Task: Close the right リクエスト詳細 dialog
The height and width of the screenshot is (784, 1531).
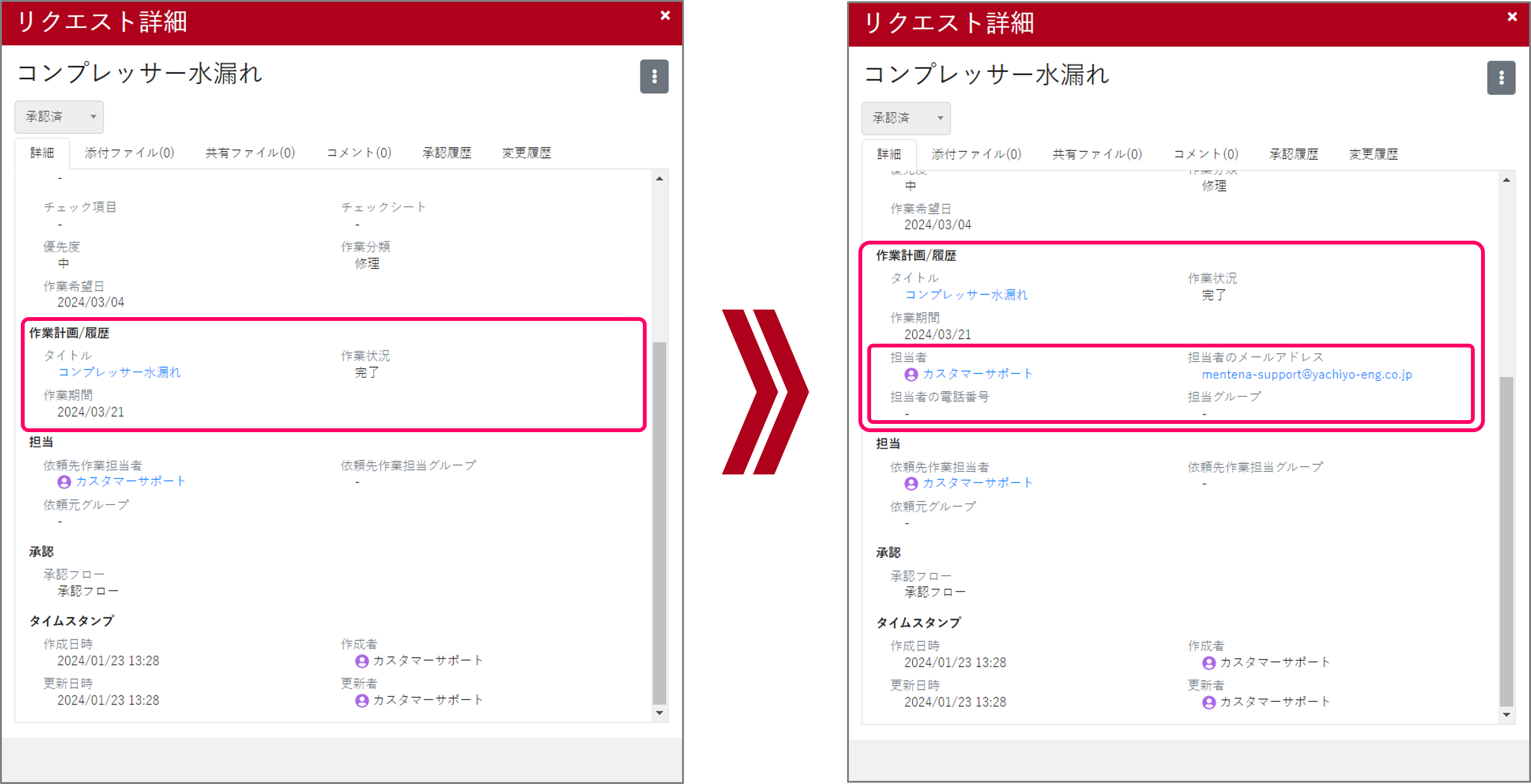Action: [1511, 16]
